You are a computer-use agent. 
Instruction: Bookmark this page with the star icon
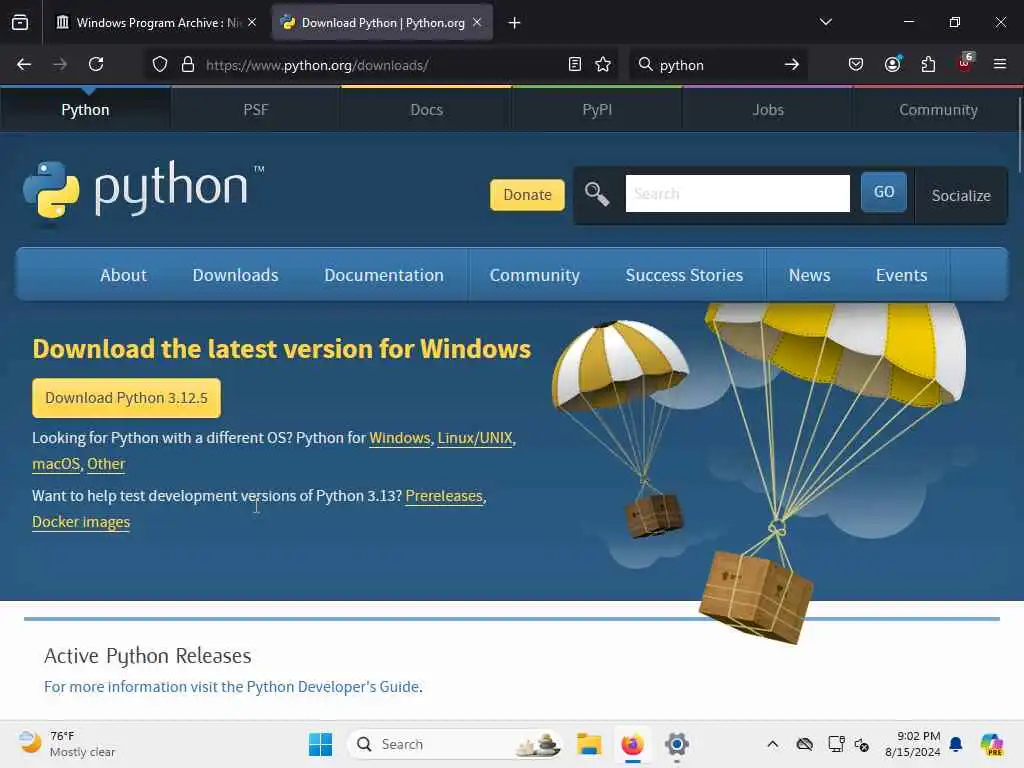pos(603,65)
